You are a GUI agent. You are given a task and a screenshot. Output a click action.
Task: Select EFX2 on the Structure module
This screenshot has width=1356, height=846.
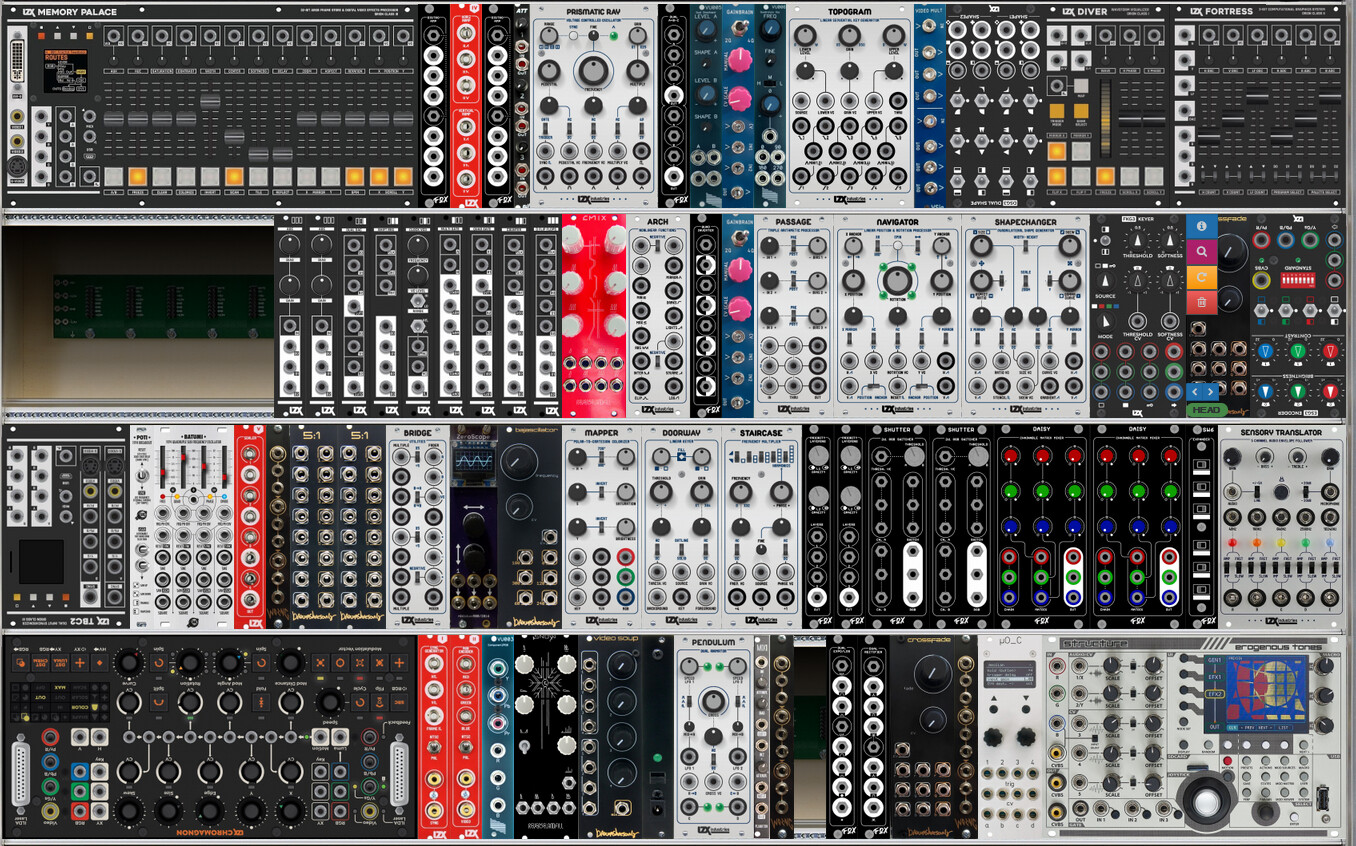(x=1214, y=693)
